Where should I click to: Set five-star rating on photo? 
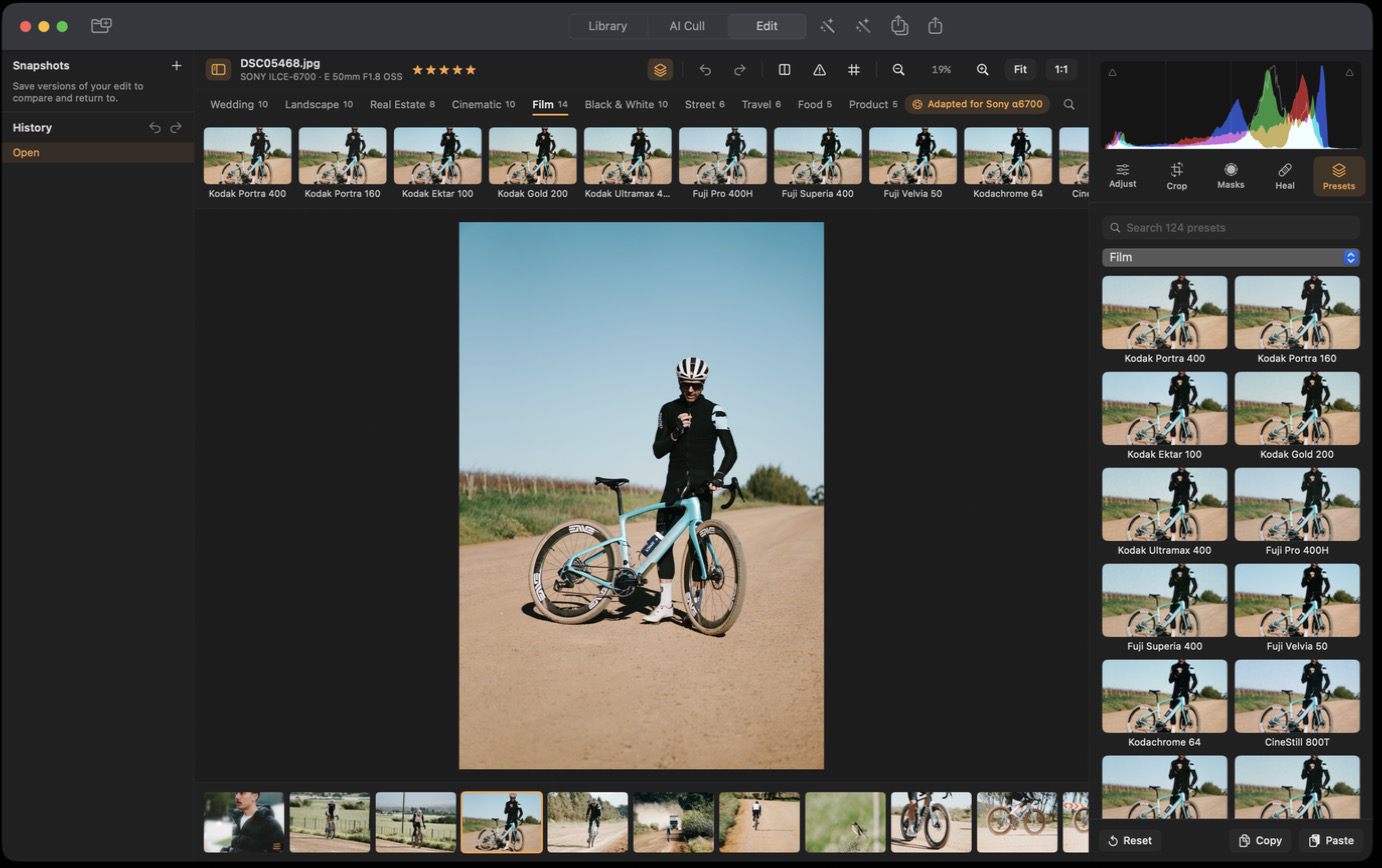point(471,69)
